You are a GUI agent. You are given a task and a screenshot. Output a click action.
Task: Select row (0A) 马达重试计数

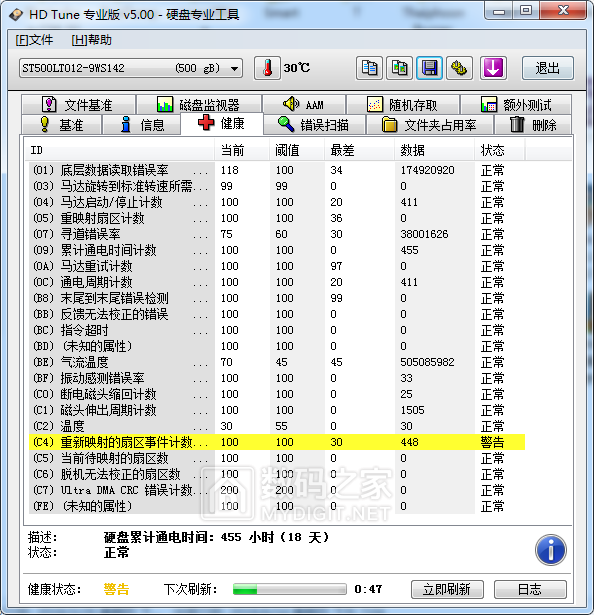[x=277, y=266]
